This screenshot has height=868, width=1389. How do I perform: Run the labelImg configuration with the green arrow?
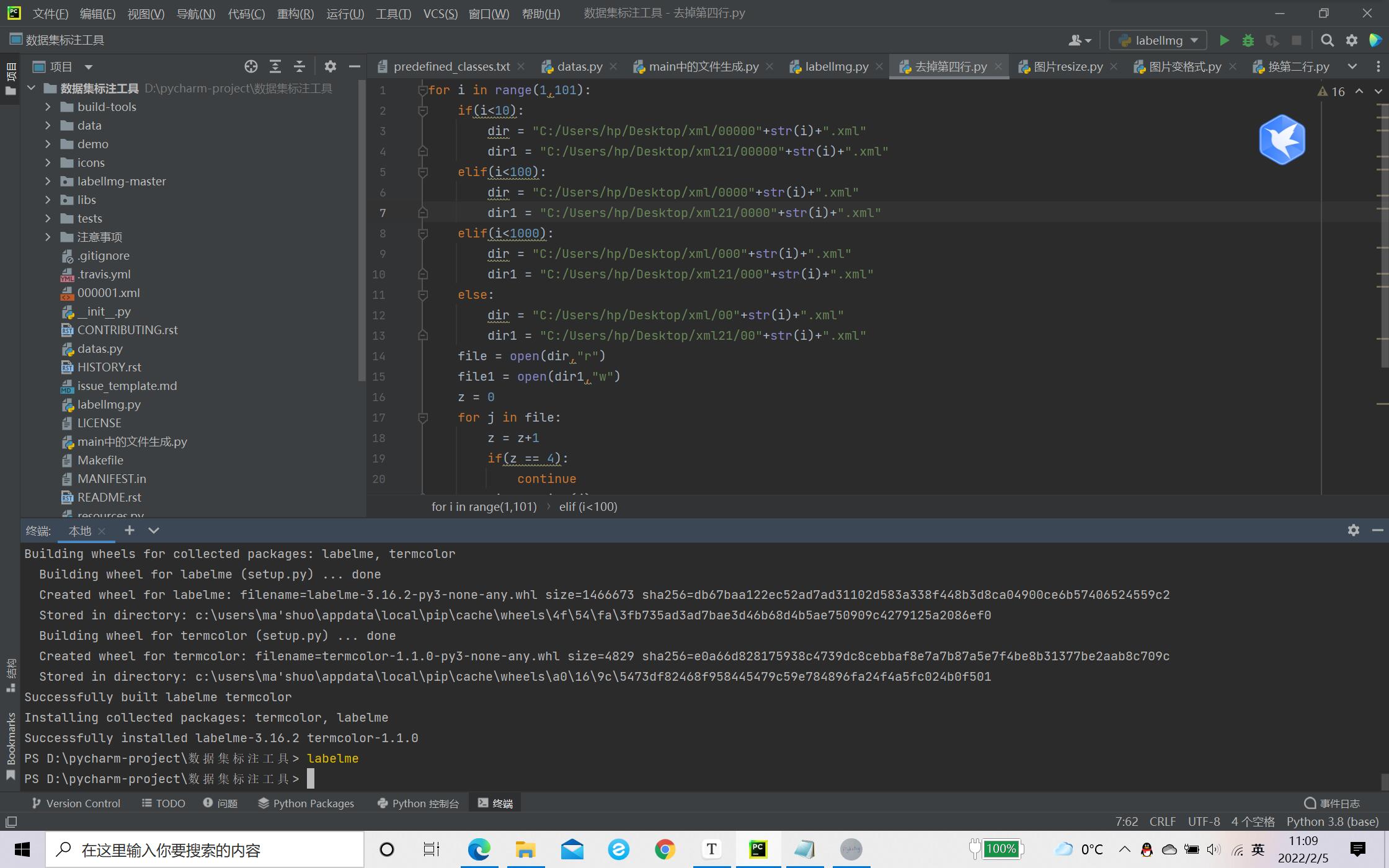coord(1223,40)
